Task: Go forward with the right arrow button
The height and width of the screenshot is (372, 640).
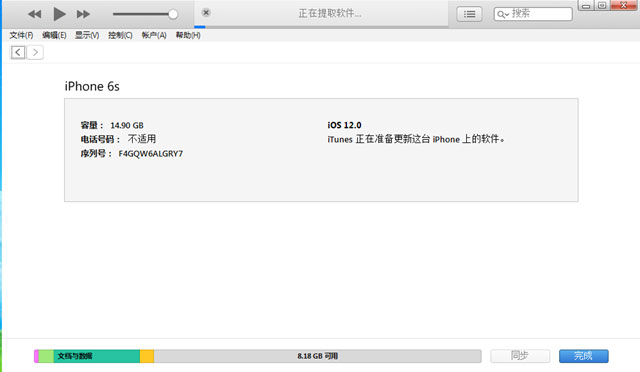Action: [x=35, y=52]
